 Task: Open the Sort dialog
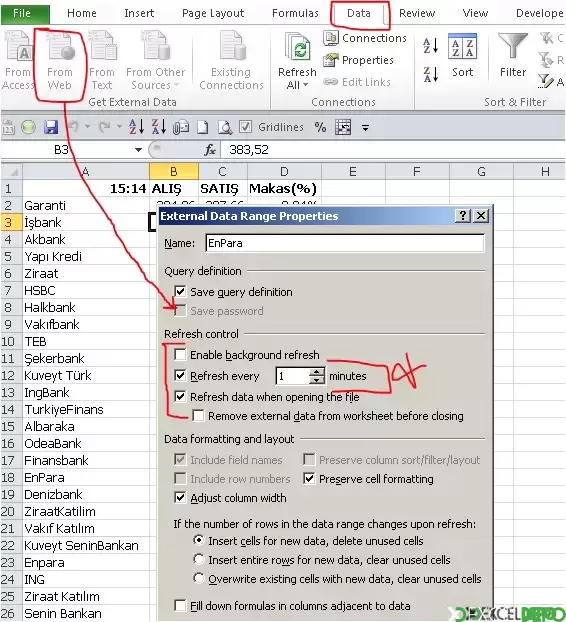(462, 56)
